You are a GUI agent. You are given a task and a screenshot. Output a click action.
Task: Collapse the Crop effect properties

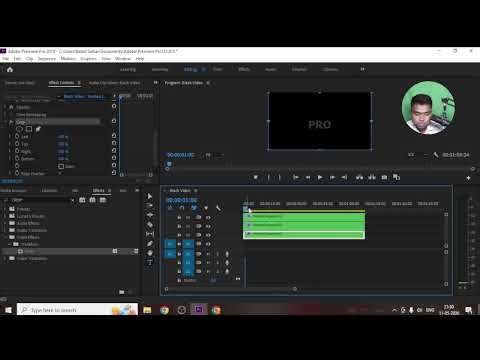tap(5, 122)
